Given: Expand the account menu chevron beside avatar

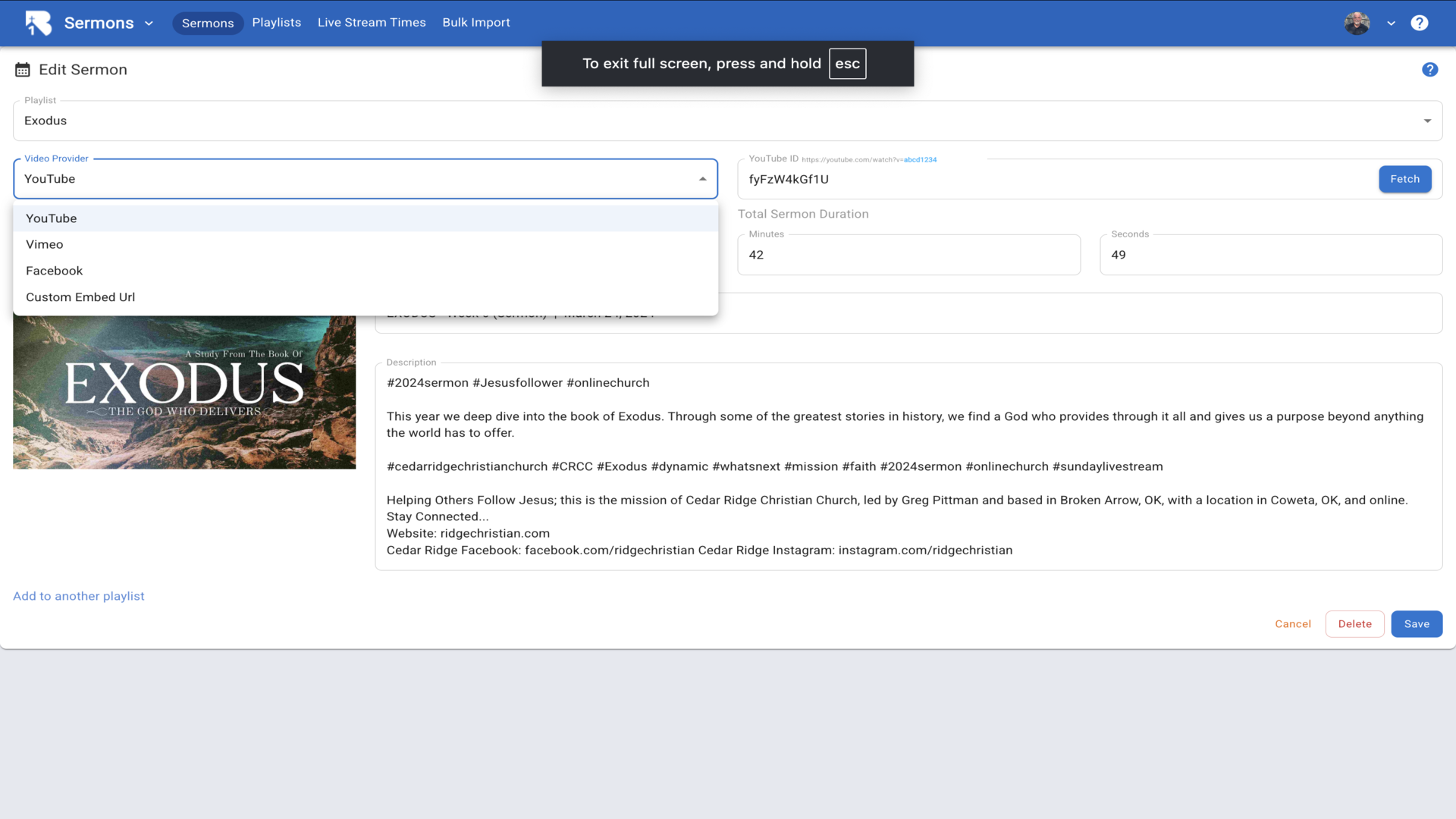Looking at the screenshot, I should 1391,24.
